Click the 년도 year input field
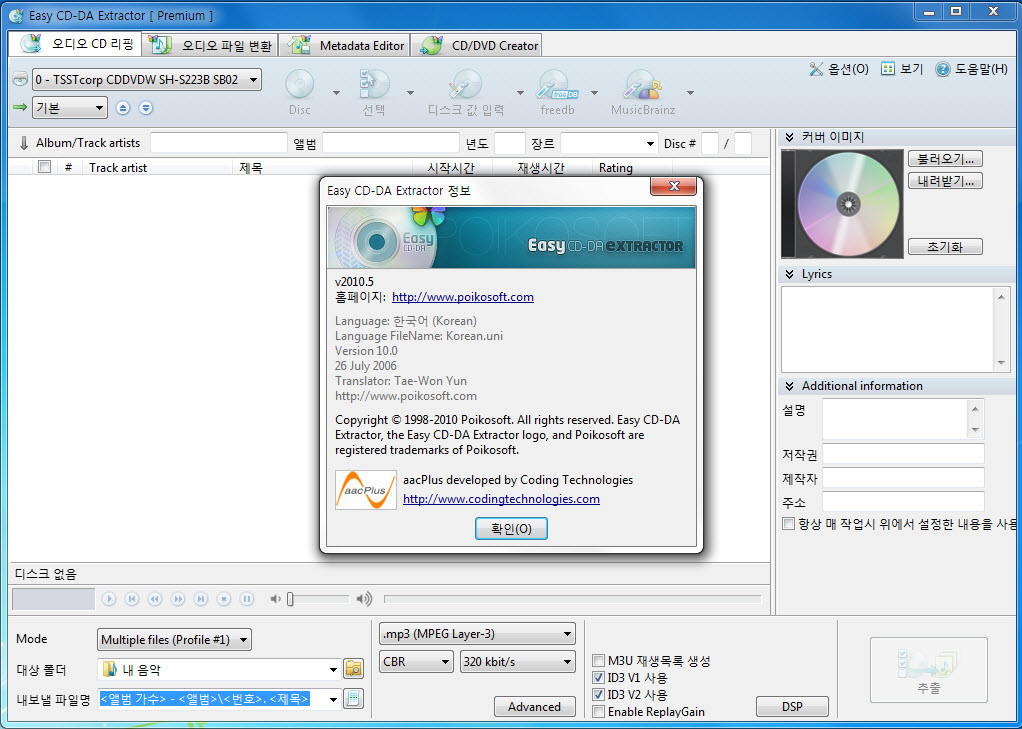1022x729 pixels. coord(510,143)
